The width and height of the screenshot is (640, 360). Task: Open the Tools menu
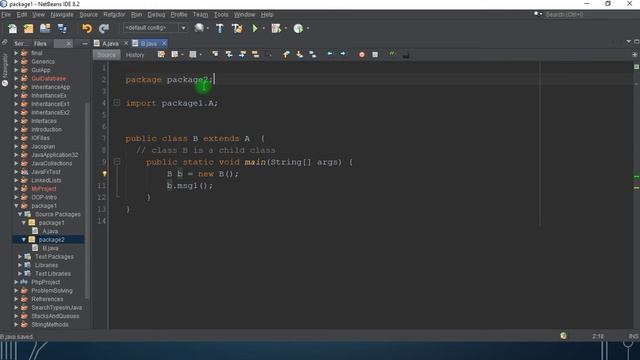221,14
